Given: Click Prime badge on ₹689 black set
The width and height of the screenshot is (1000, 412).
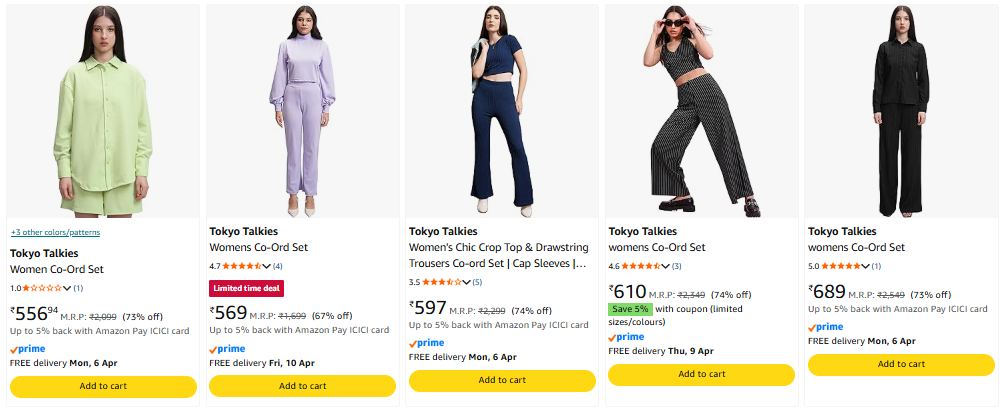Looking at the screenshot, I should tap(827, 327).
